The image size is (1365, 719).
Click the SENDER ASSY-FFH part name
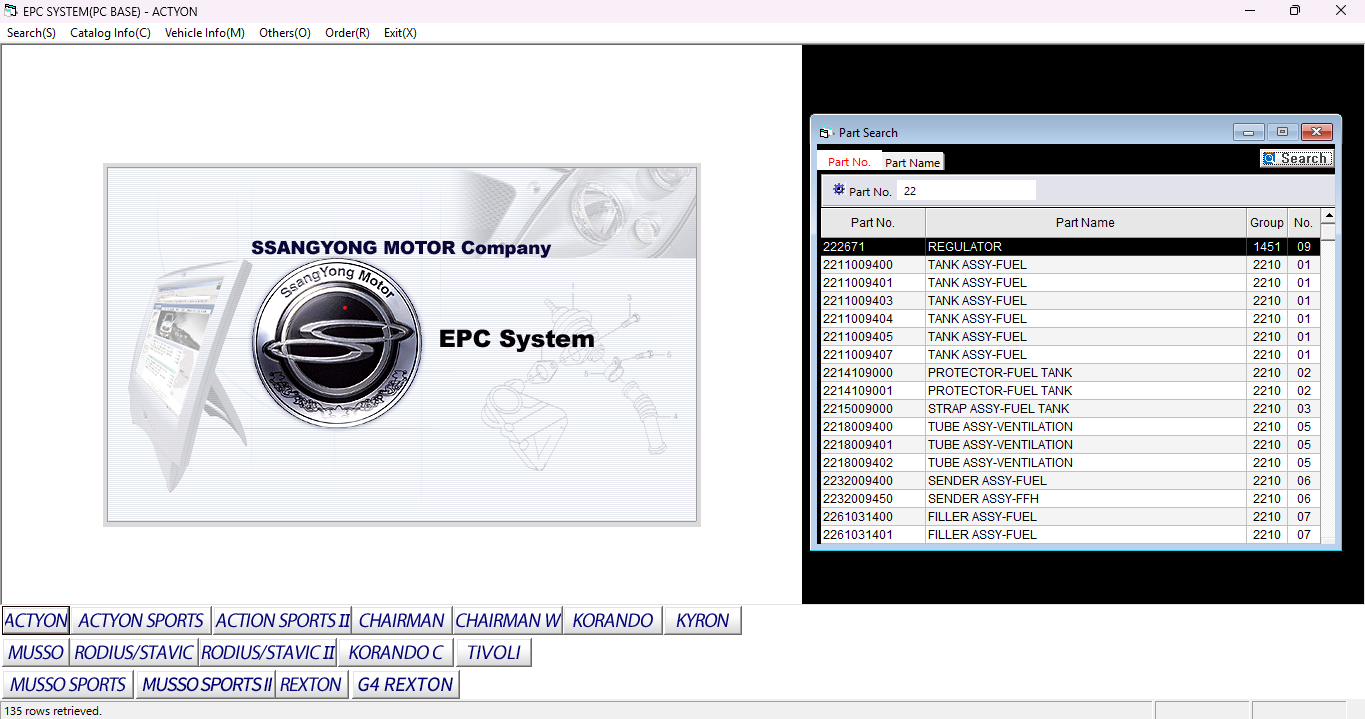[x=983, y=499]
